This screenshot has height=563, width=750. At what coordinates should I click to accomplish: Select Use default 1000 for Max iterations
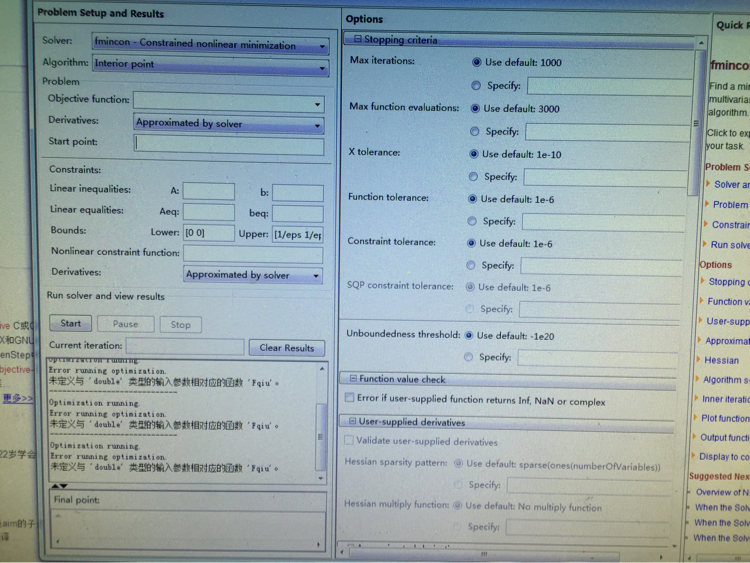tap(476, 62)
